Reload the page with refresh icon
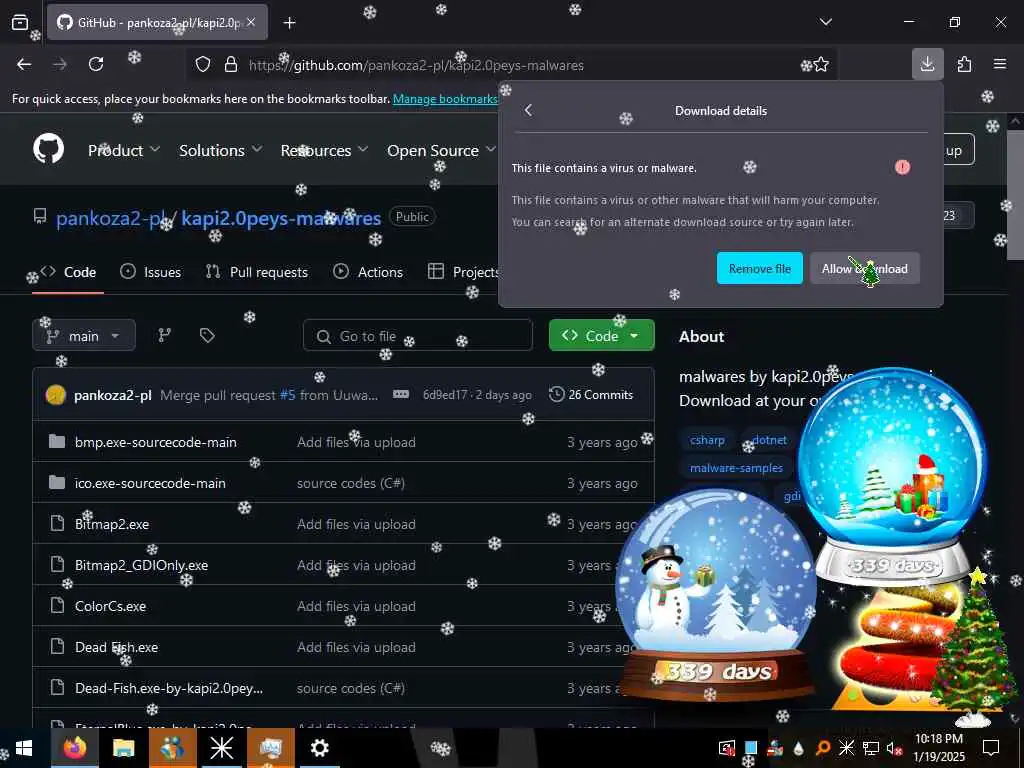 click(96, 64)
